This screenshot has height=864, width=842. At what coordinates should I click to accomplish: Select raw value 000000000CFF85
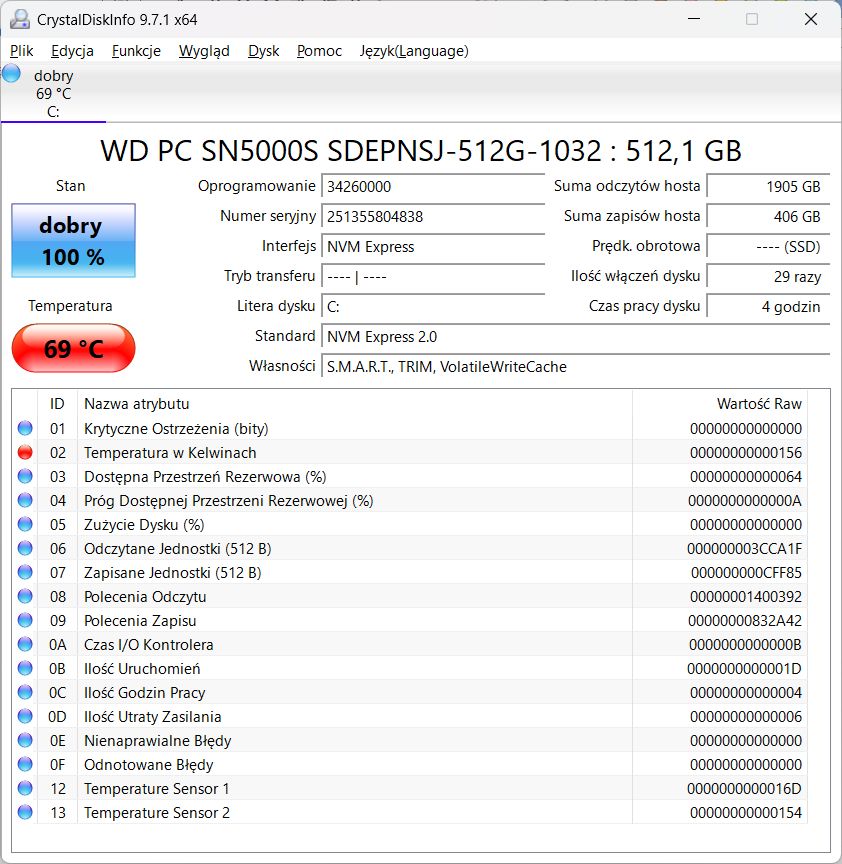(746, 573)
